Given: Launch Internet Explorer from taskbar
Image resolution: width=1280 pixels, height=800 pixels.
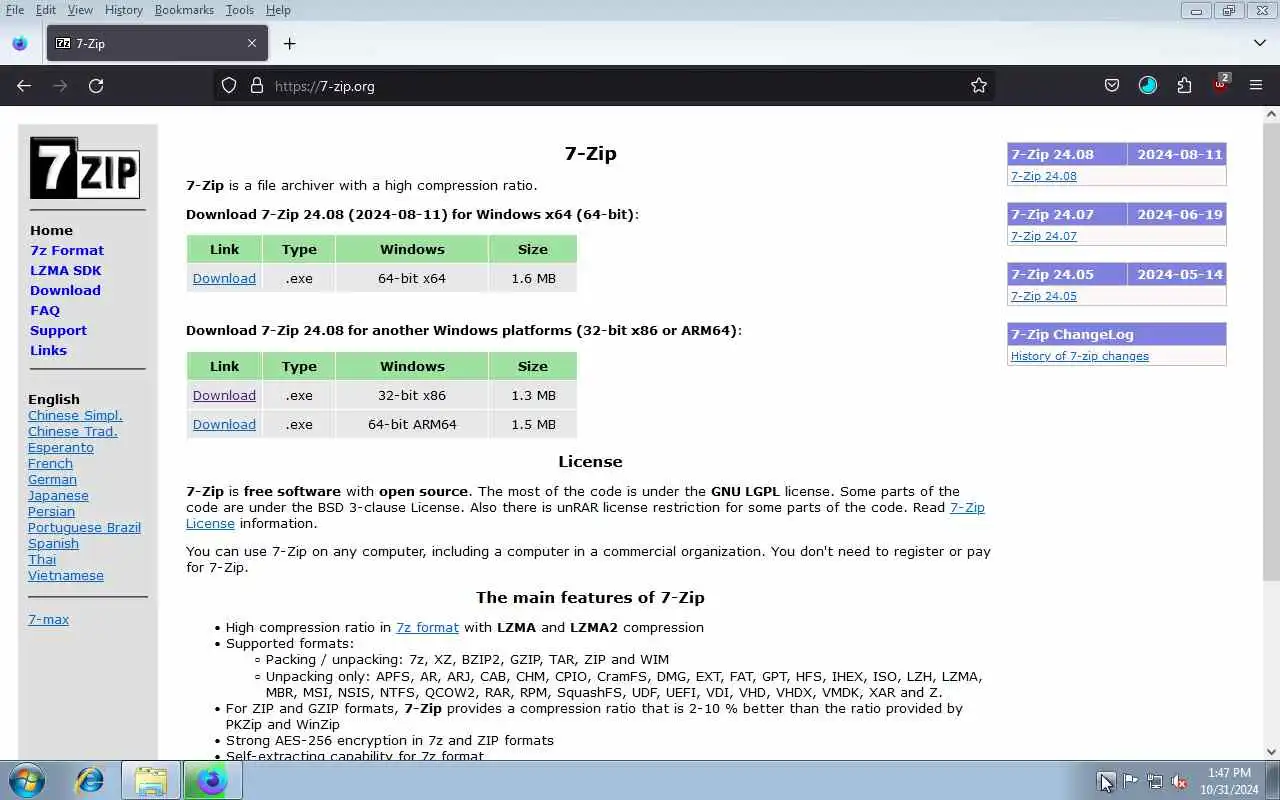Looking at the screenshot, I should (x=90, y=781).
